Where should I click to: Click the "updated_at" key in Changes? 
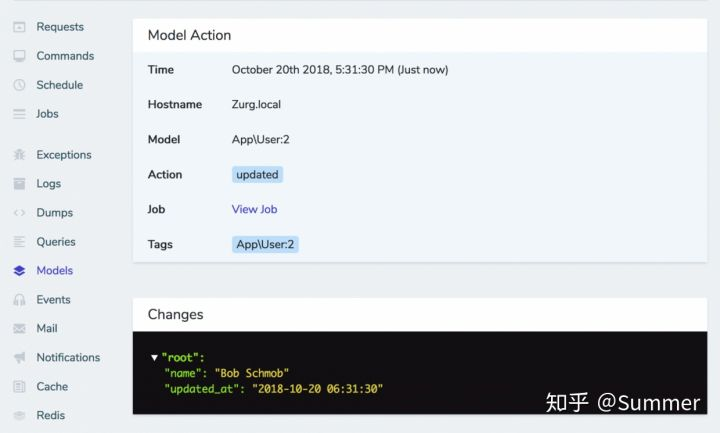point(202,389)
